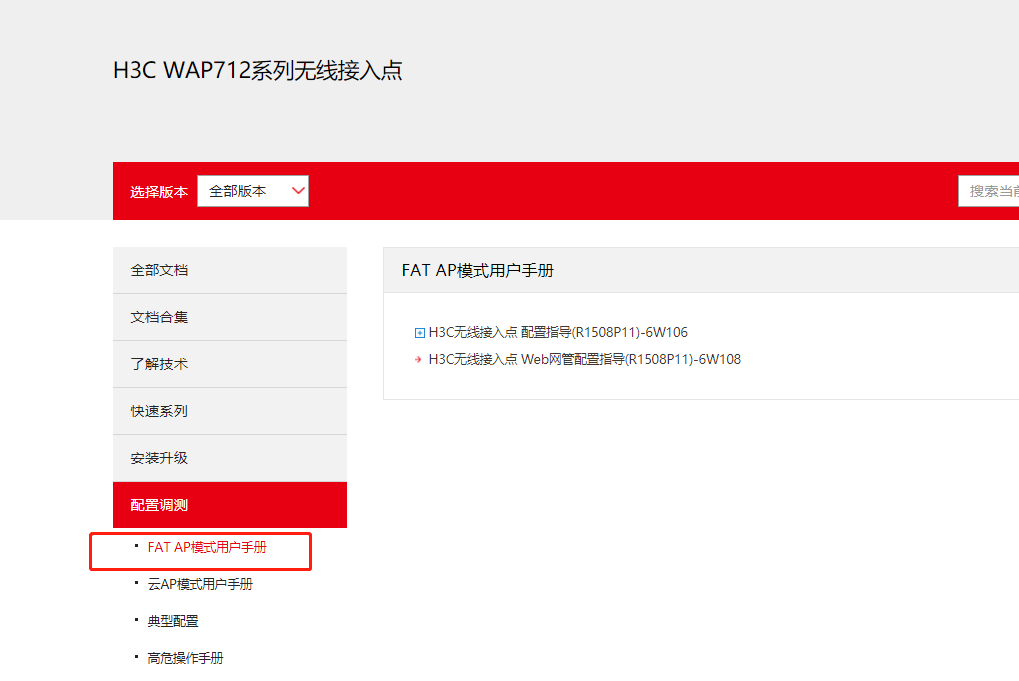Collapse the 配置调测 sidebar section

(x=230, y=505)
